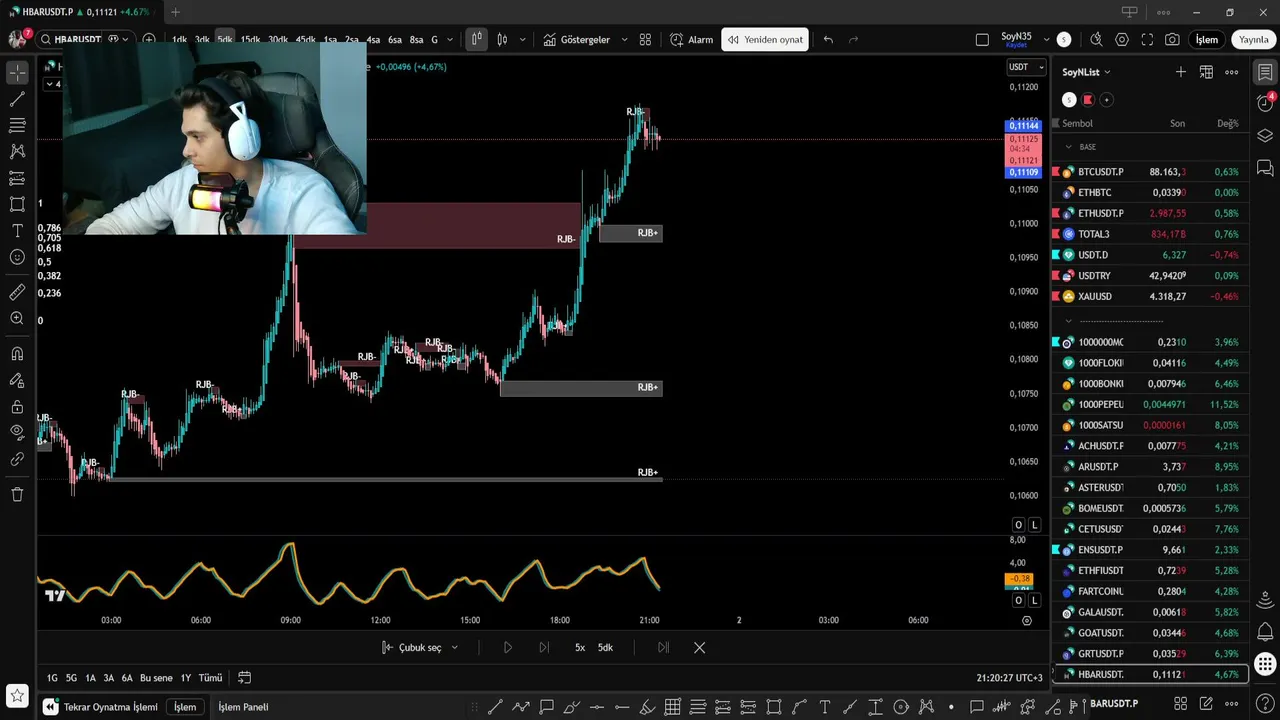This screenshot has width=1280, height=720.
Task: Open the emoji icons tool
Action: [17, 257]
